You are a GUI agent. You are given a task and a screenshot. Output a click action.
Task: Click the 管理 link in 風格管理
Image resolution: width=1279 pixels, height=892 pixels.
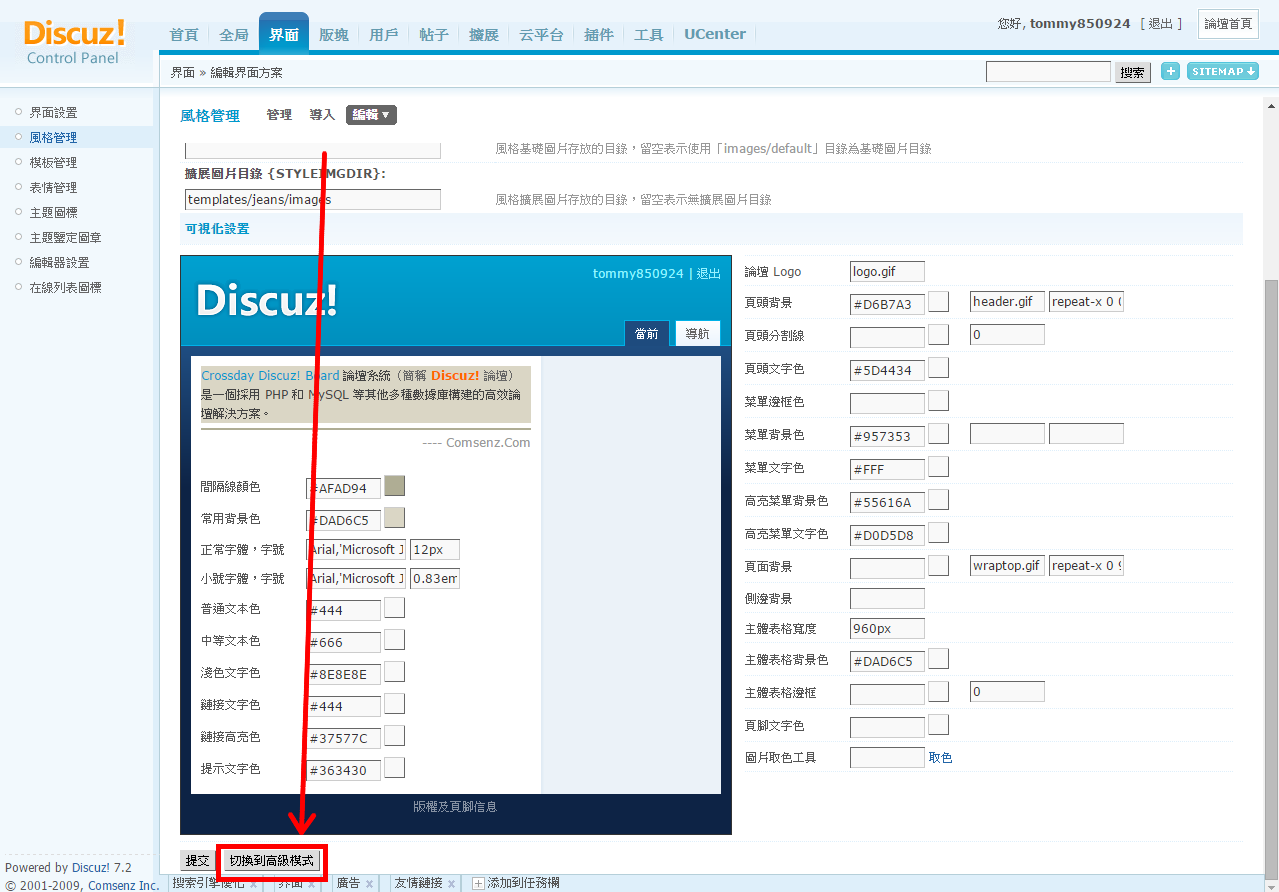click(x=279, y=115)
